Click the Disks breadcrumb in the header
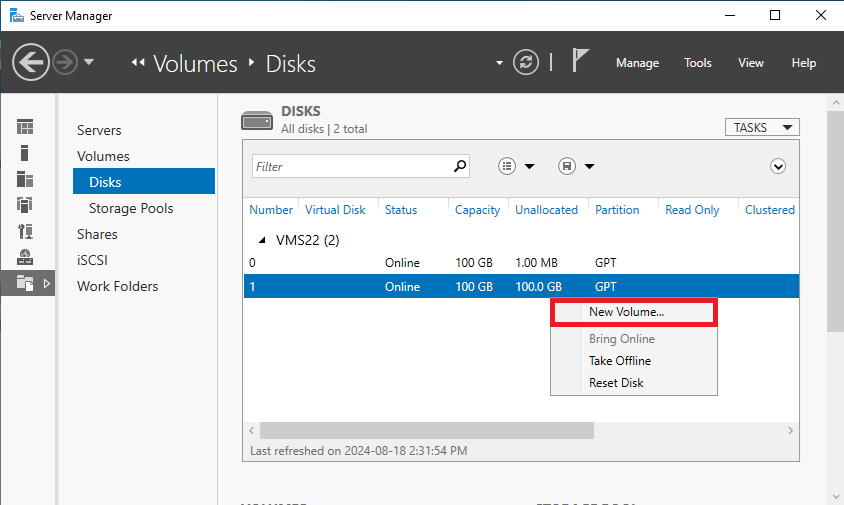The width and height of the screenshot is (844, 505). click(291, 64)
